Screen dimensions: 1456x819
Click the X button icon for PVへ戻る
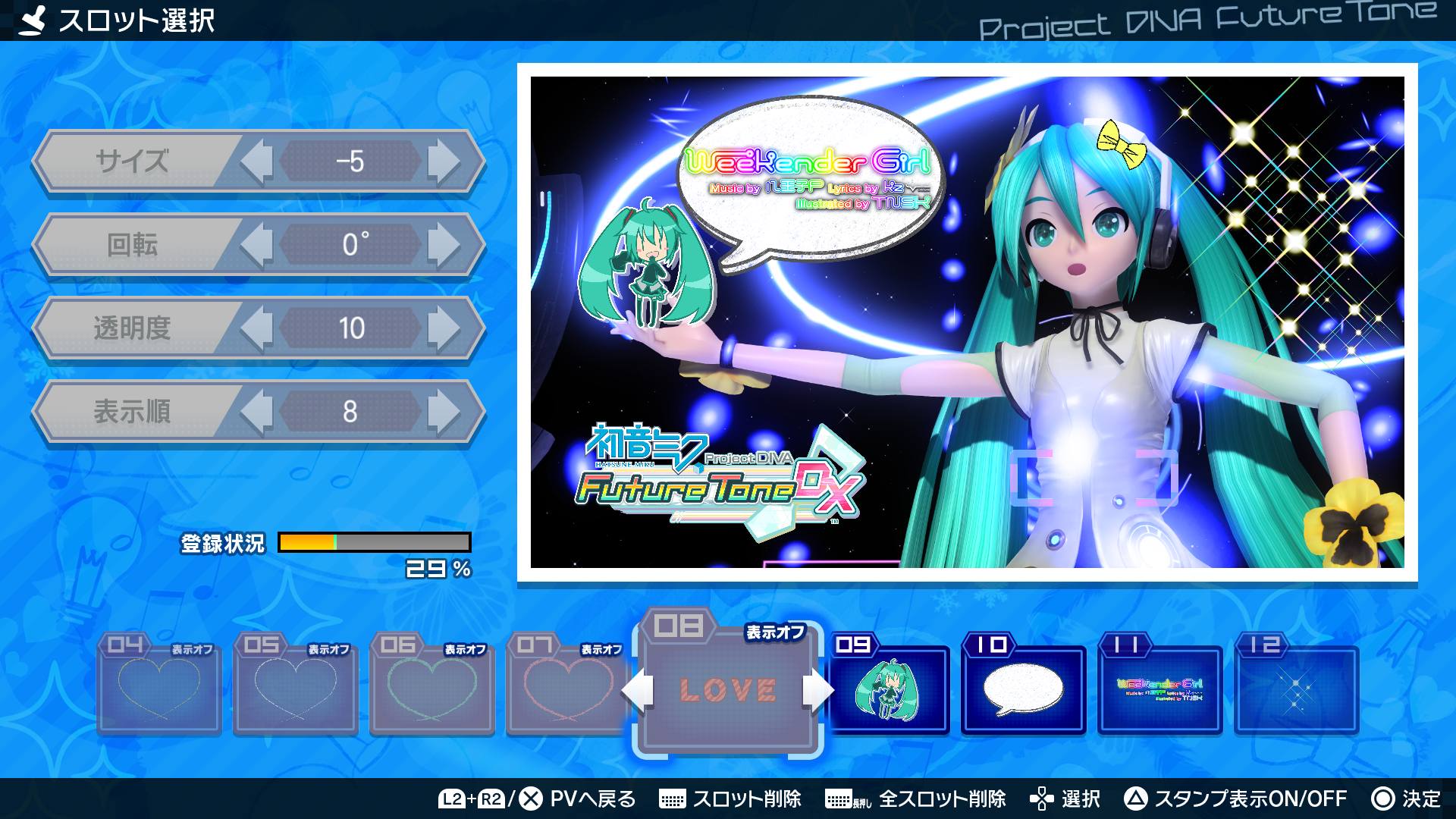[x=531, y=799]
